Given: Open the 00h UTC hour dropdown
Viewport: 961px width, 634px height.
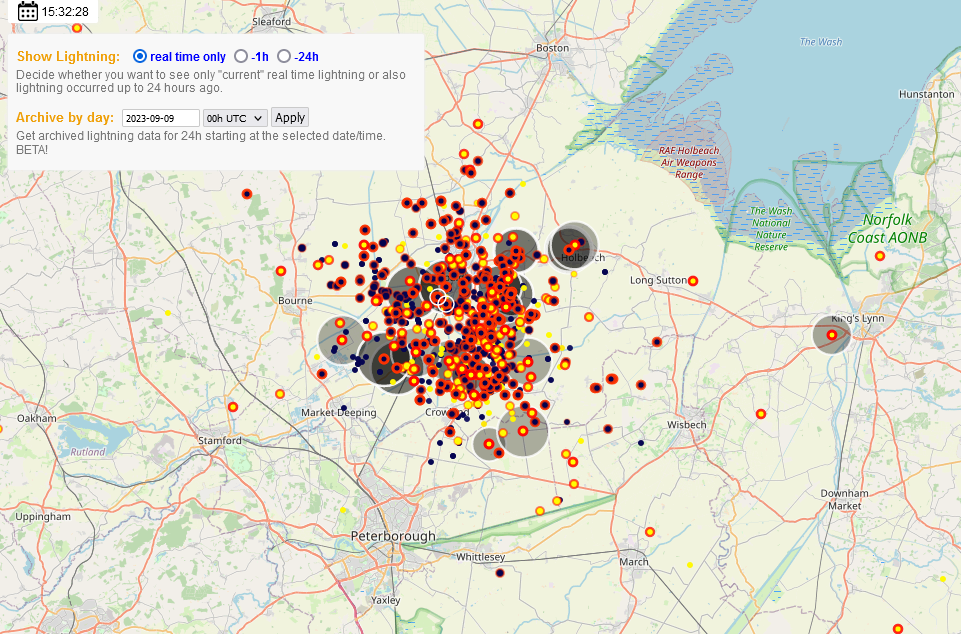Looking at the screenshot, I should click(235, 118).
